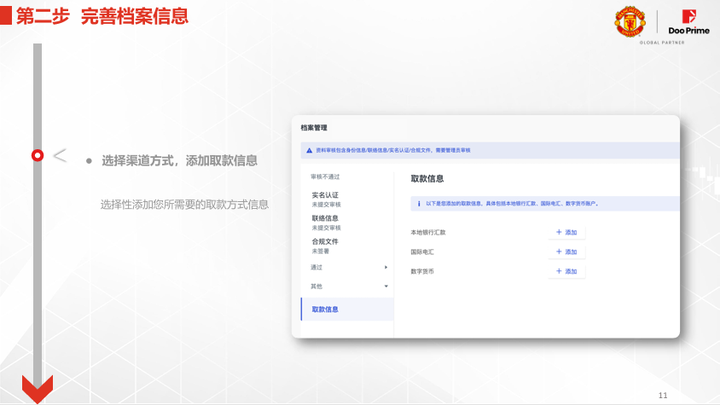Click the 未提交审核 status under 实名认证
This screenshot has width=720, height=405.
(x=326, y=204)
